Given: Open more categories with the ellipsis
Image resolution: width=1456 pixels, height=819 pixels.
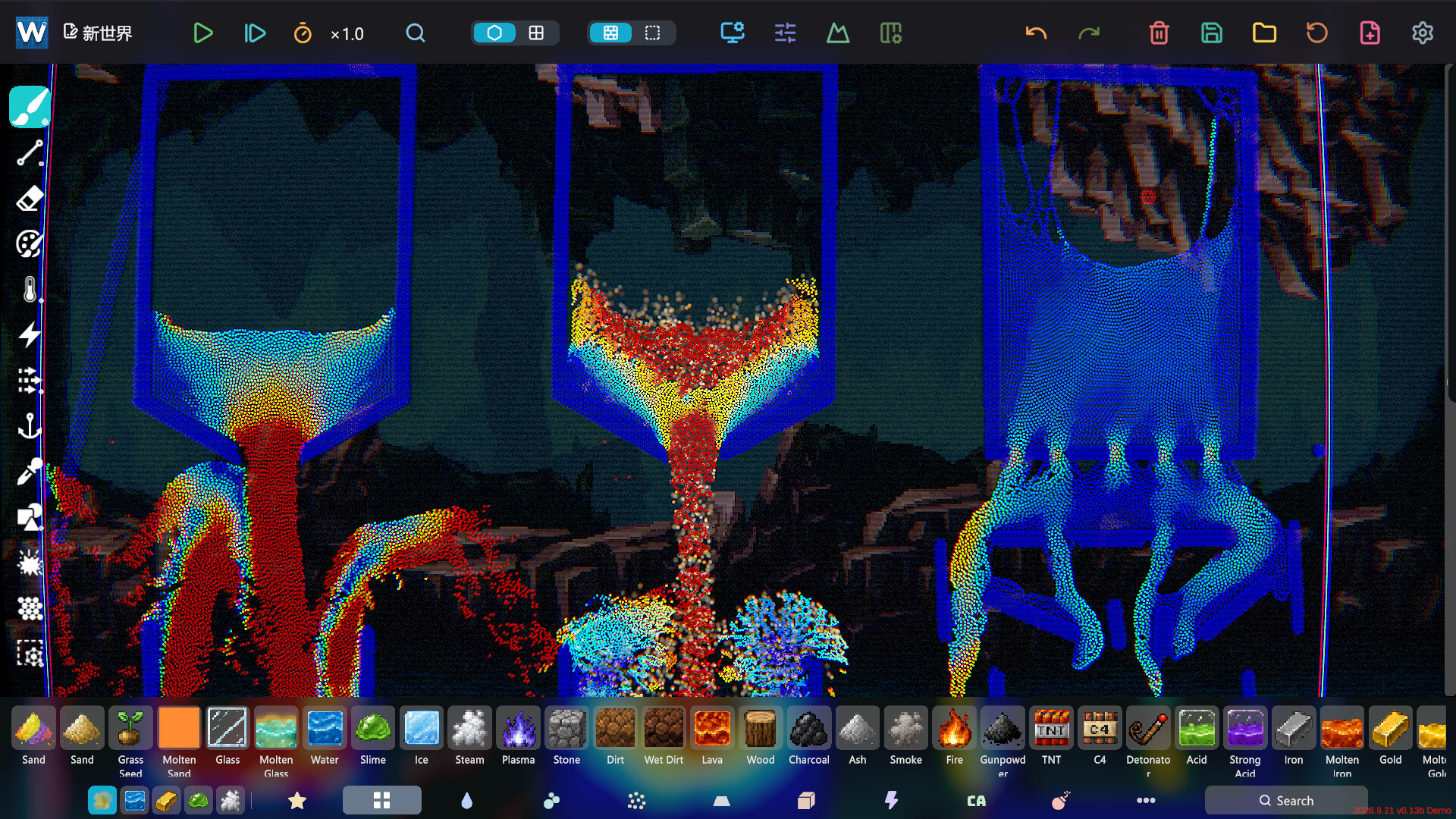Looking at the screenshot, I should pyautogui.click(x=1146, y=800).
